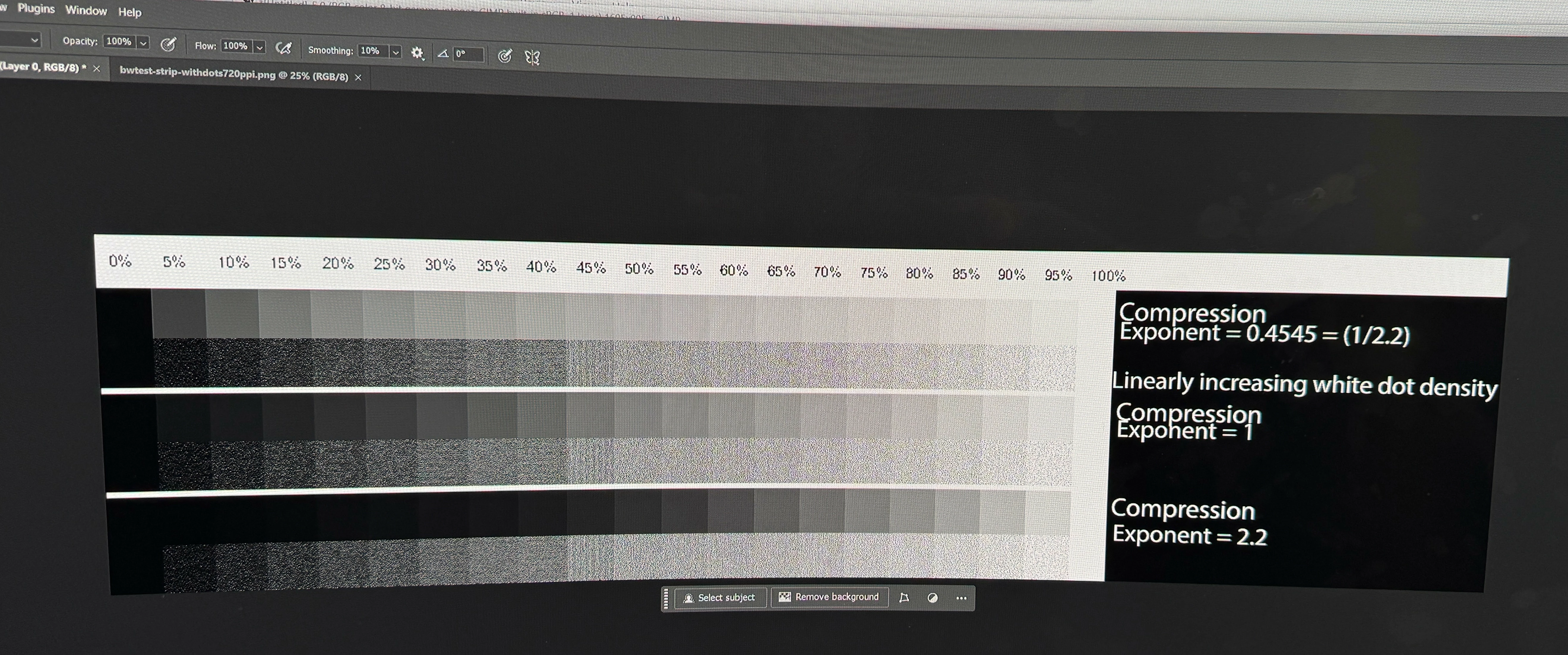This screenshot has width=1568, height=655.
Task: Expand the Flow percentage dropdown
Action: click(259, 47)
